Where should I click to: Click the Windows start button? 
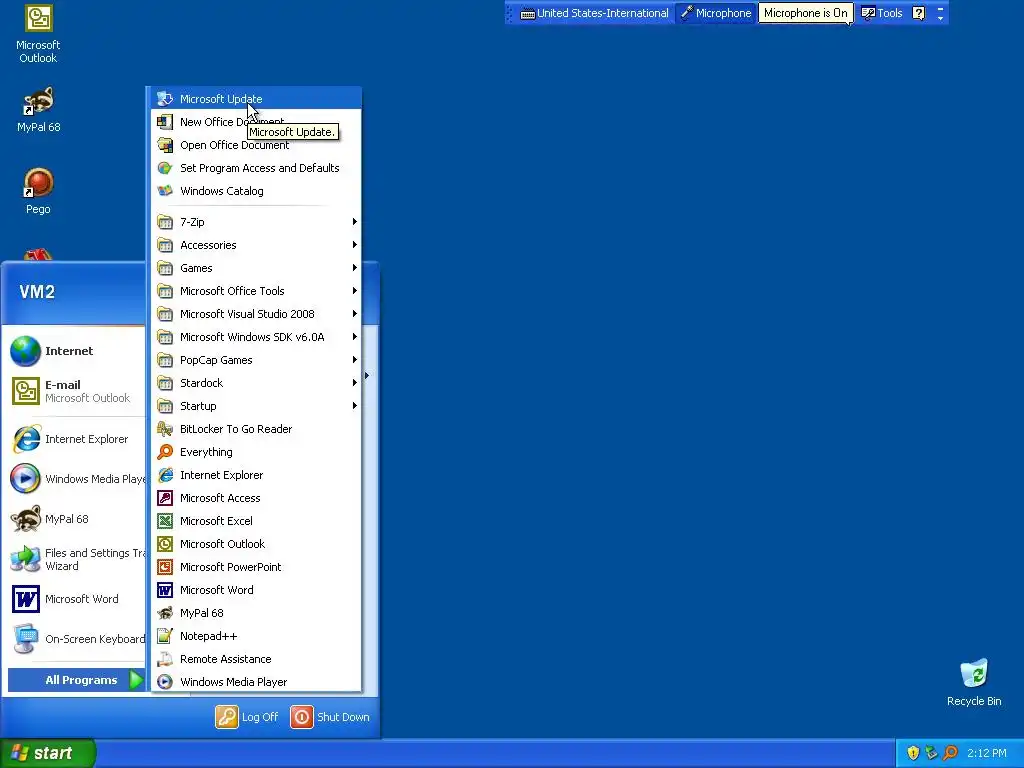click(x=47, y=753)
